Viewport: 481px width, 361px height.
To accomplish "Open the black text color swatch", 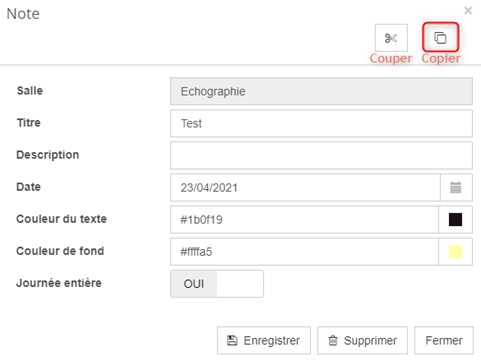I will click(x=455, y=219).
